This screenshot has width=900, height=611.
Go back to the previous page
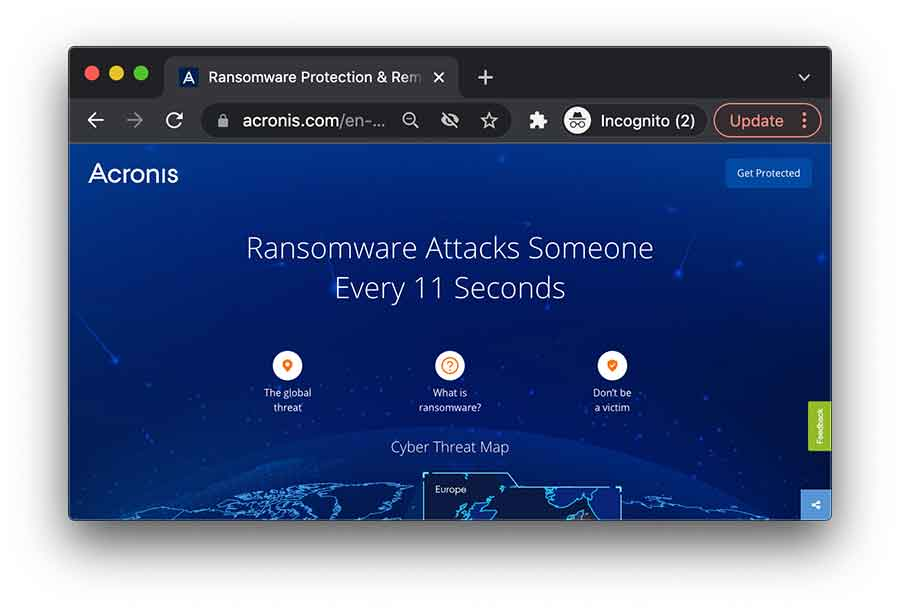click(x=96, y=121)
